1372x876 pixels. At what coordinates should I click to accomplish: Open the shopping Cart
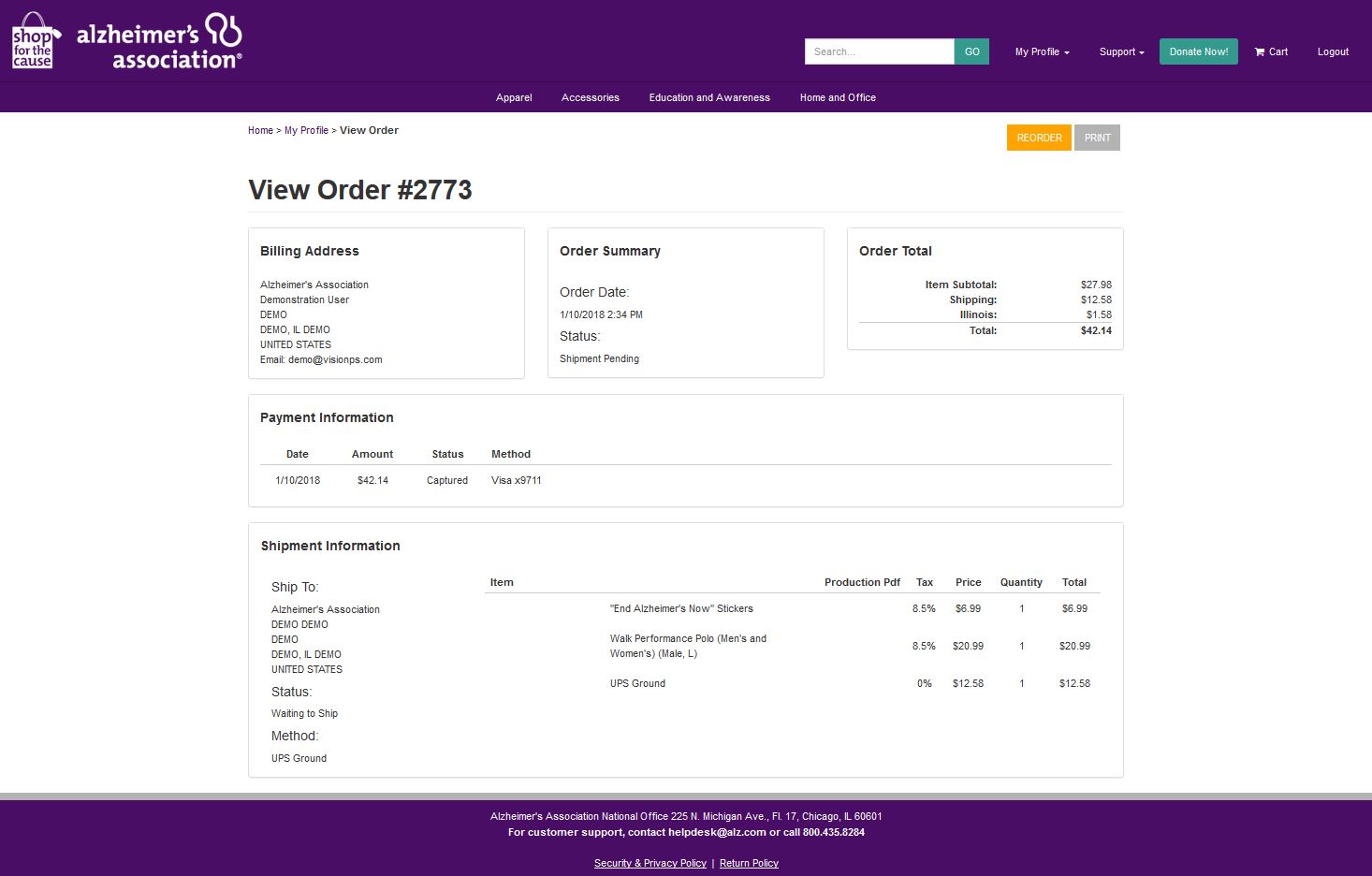tap(1270, 51)
